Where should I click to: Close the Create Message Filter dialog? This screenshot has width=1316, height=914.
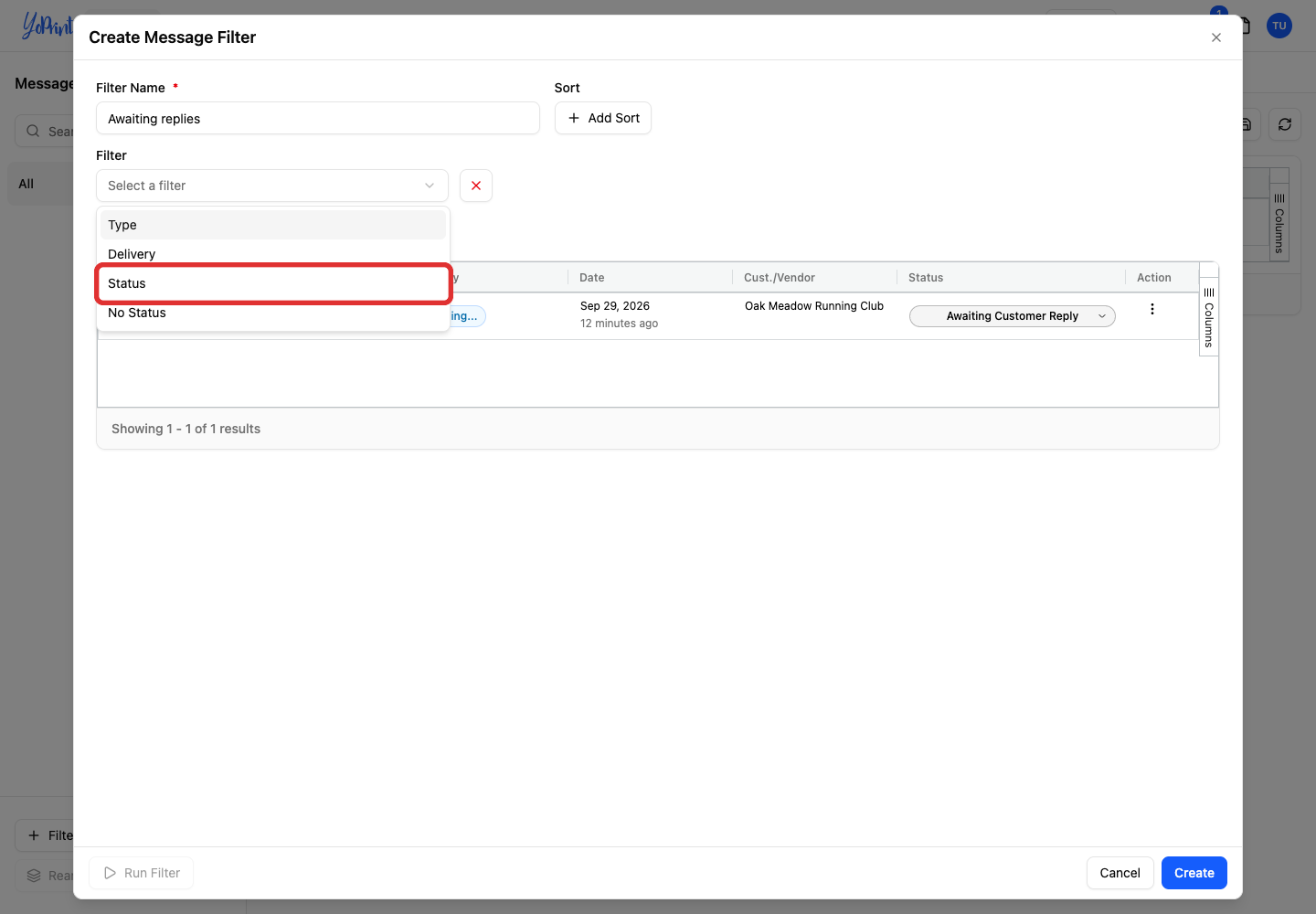[x=1216, y=37]
